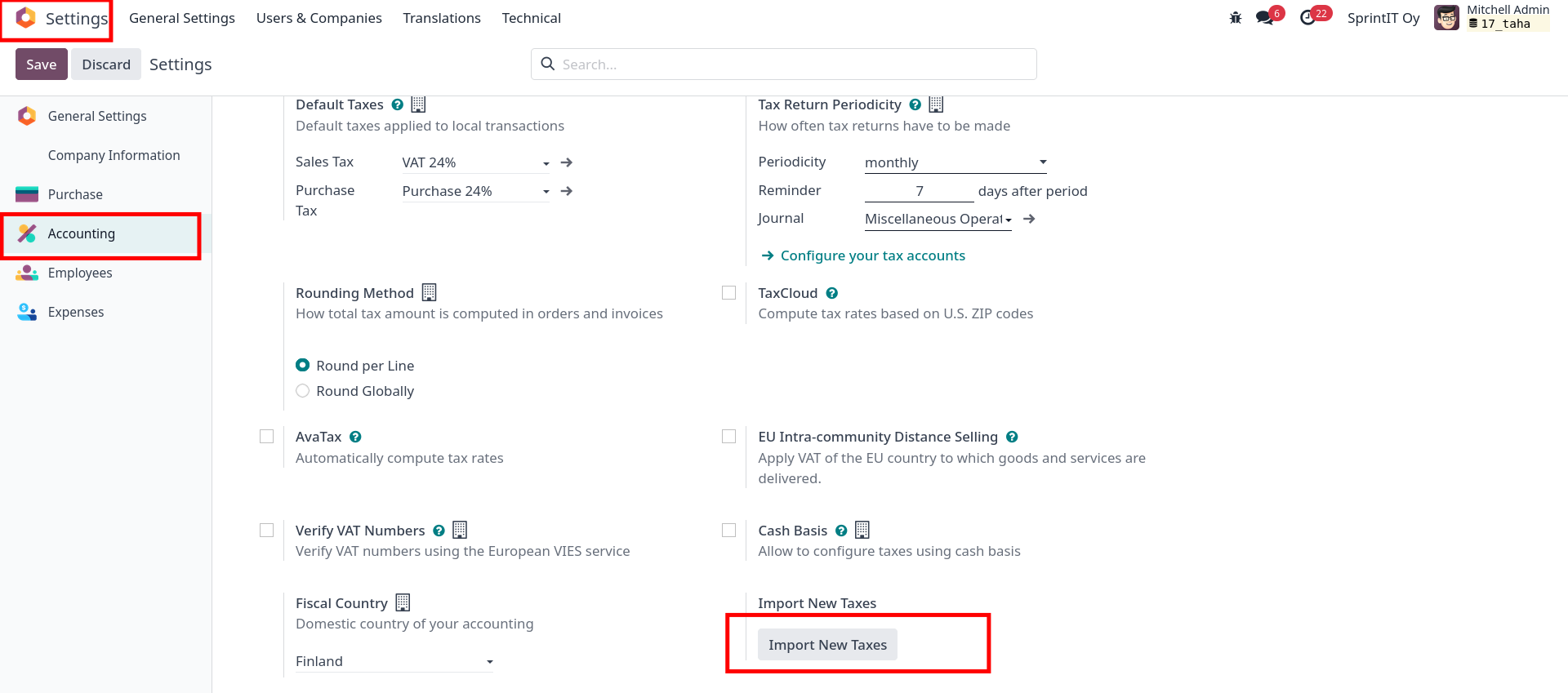Open the Periodicity monthly dropdown
The width and height of the screenshot is (1568, 693).
click(955, 162)
